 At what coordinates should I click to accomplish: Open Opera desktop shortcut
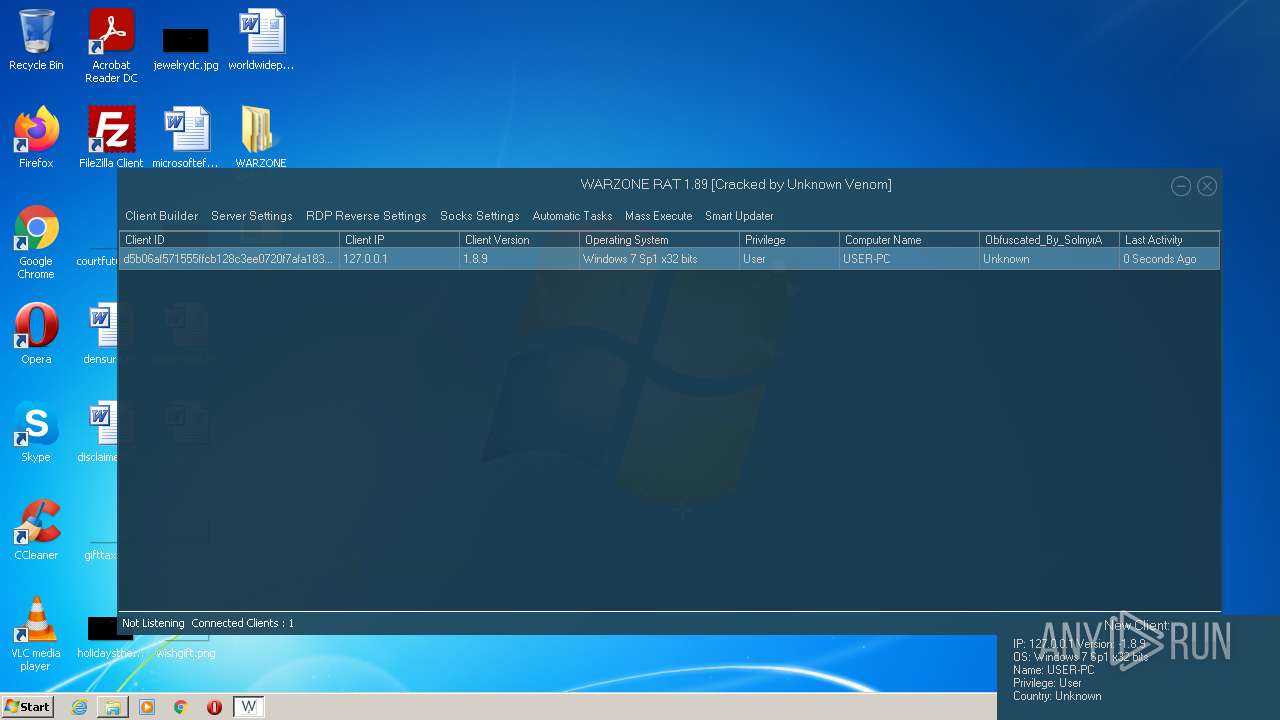pos(36,334)
